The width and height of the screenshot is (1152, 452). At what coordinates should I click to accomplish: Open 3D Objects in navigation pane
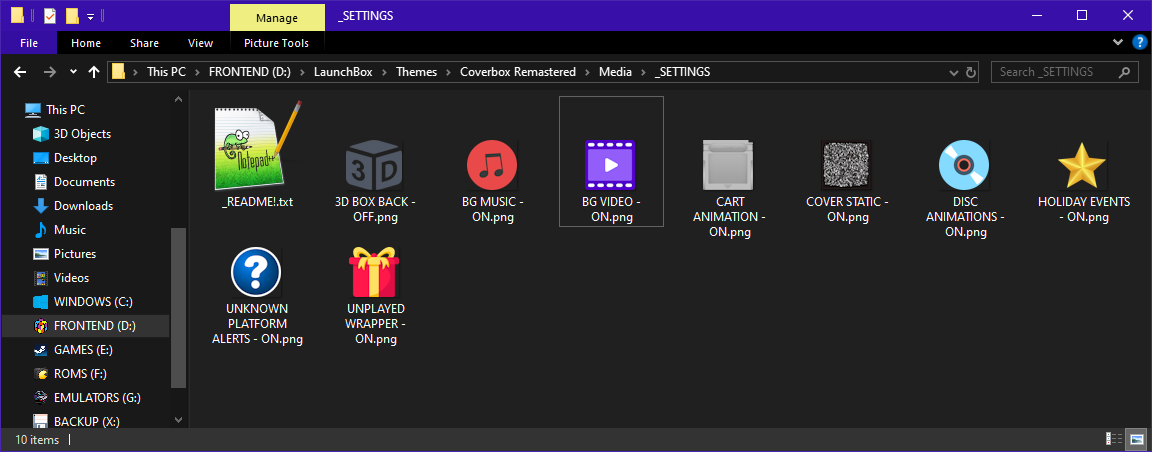(x=82, y=134)
